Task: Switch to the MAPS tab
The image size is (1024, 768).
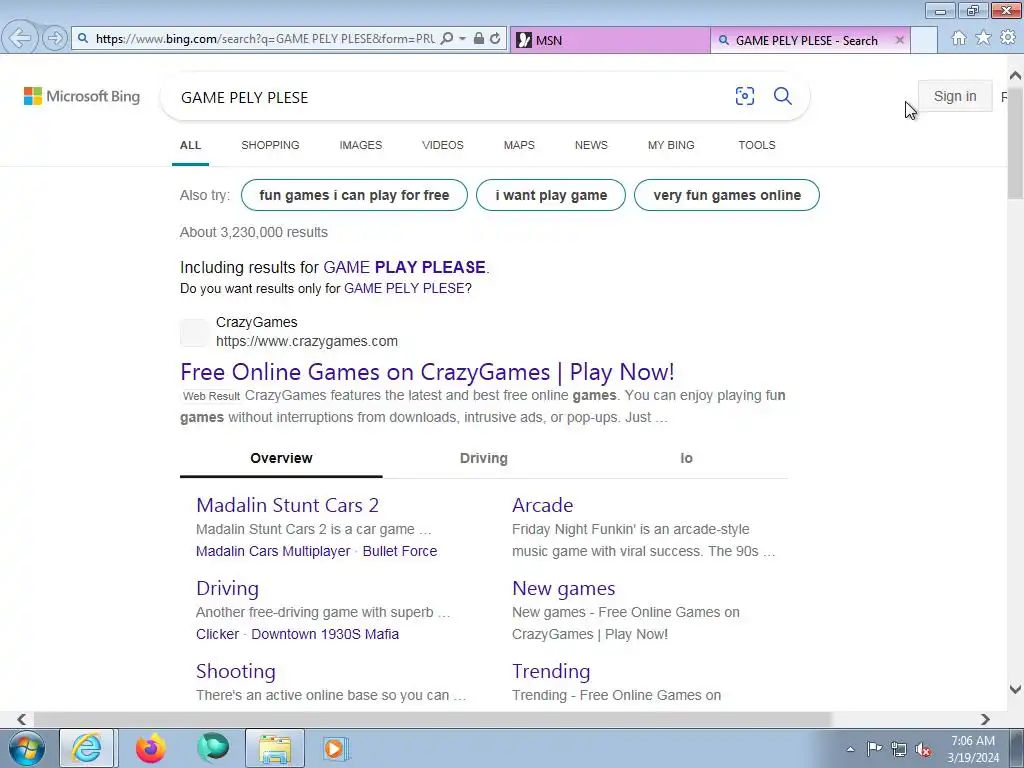Action: [519, 145]
